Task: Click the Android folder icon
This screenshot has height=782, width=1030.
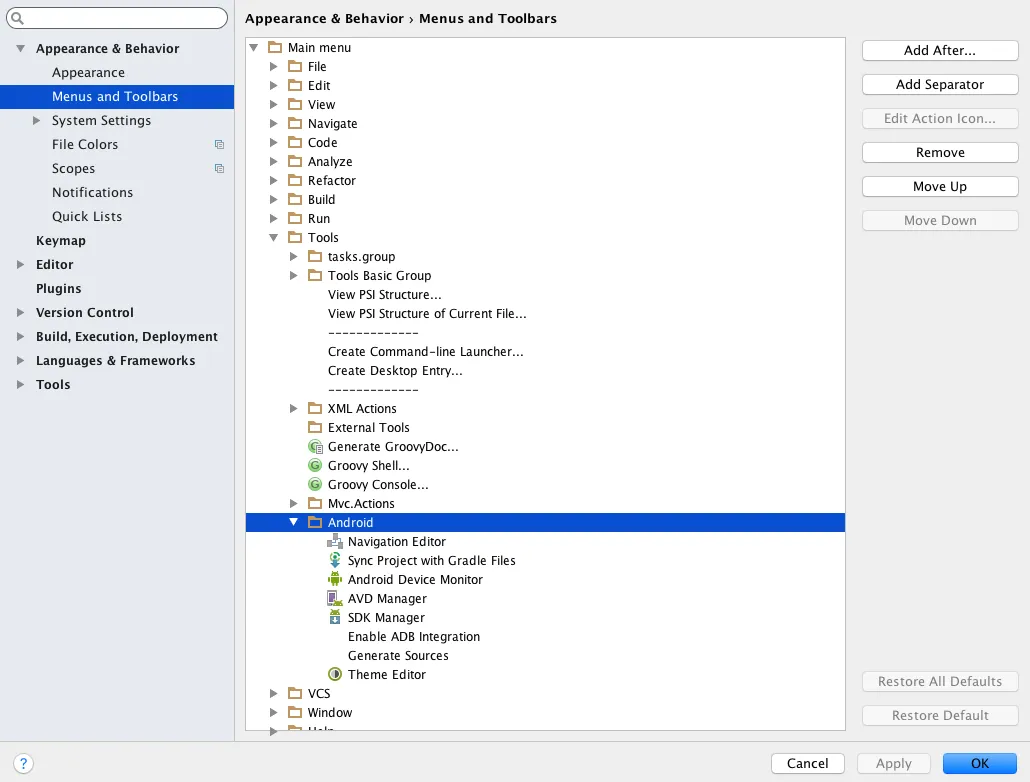Action: [315, 522]
